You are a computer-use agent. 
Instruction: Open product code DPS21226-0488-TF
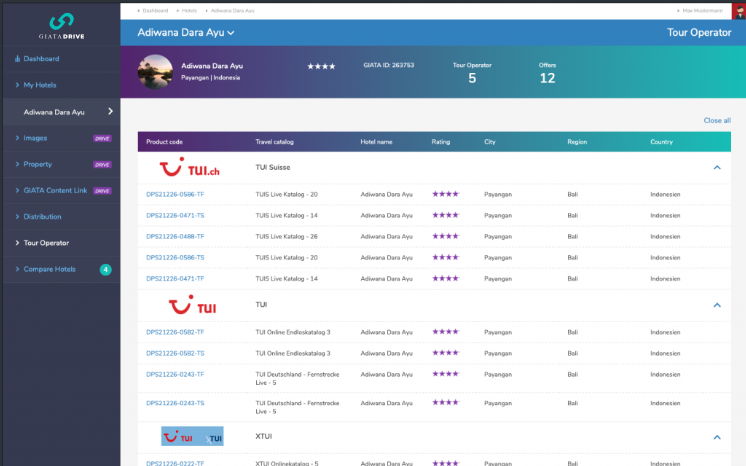coord(175,236)
